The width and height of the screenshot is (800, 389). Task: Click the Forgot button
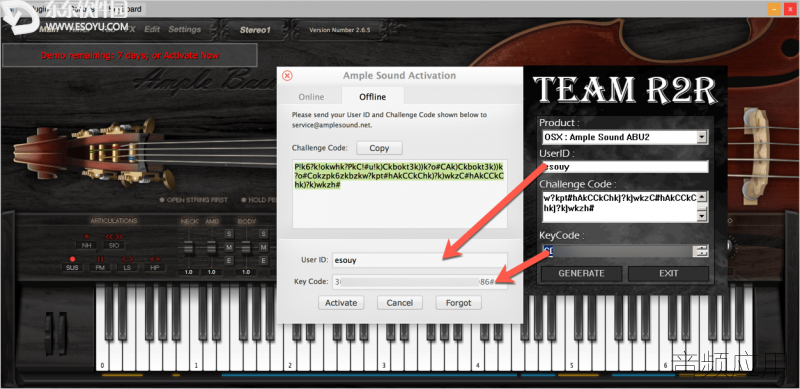pyautogui.click(x=459, y=303)
